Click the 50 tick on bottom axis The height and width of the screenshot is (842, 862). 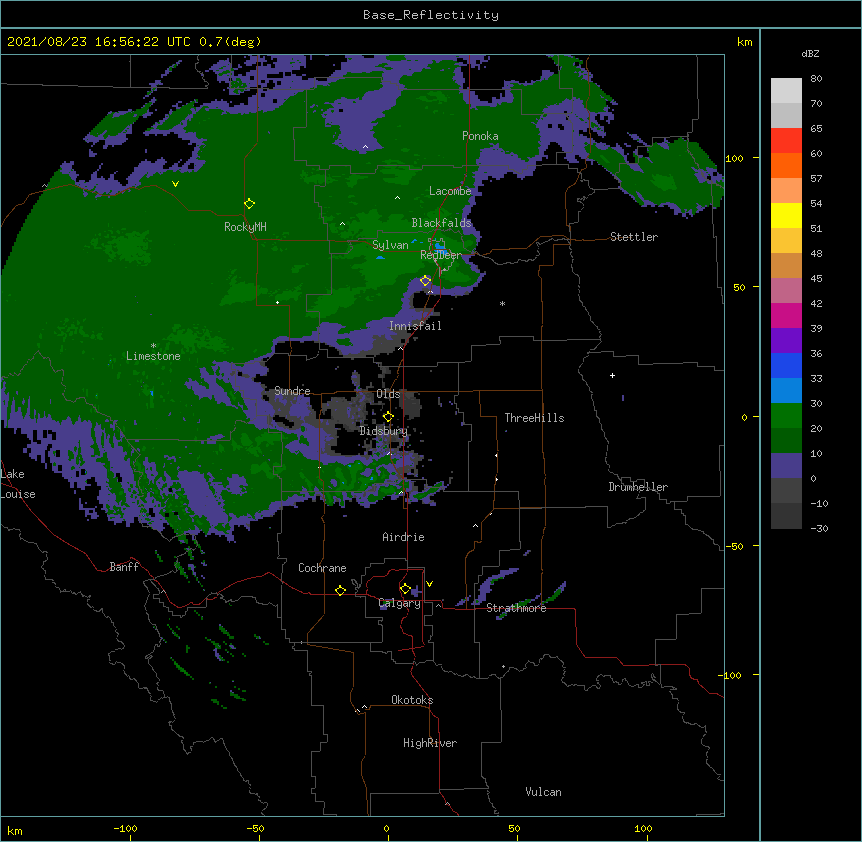coord(514,829)
